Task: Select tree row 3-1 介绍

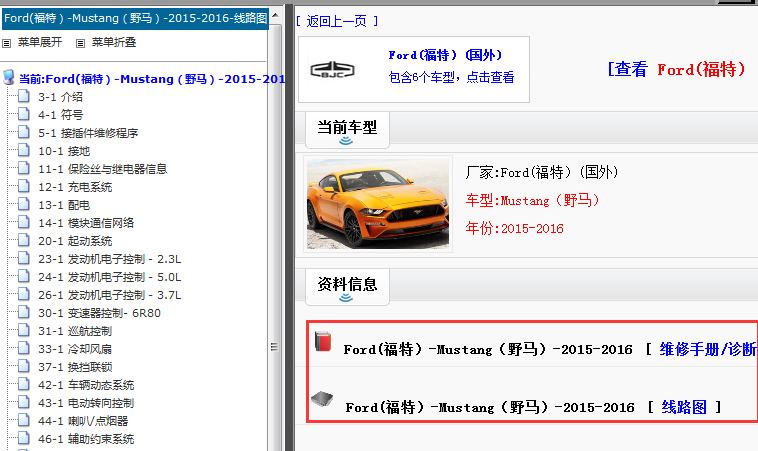Action: pos(60,97)
